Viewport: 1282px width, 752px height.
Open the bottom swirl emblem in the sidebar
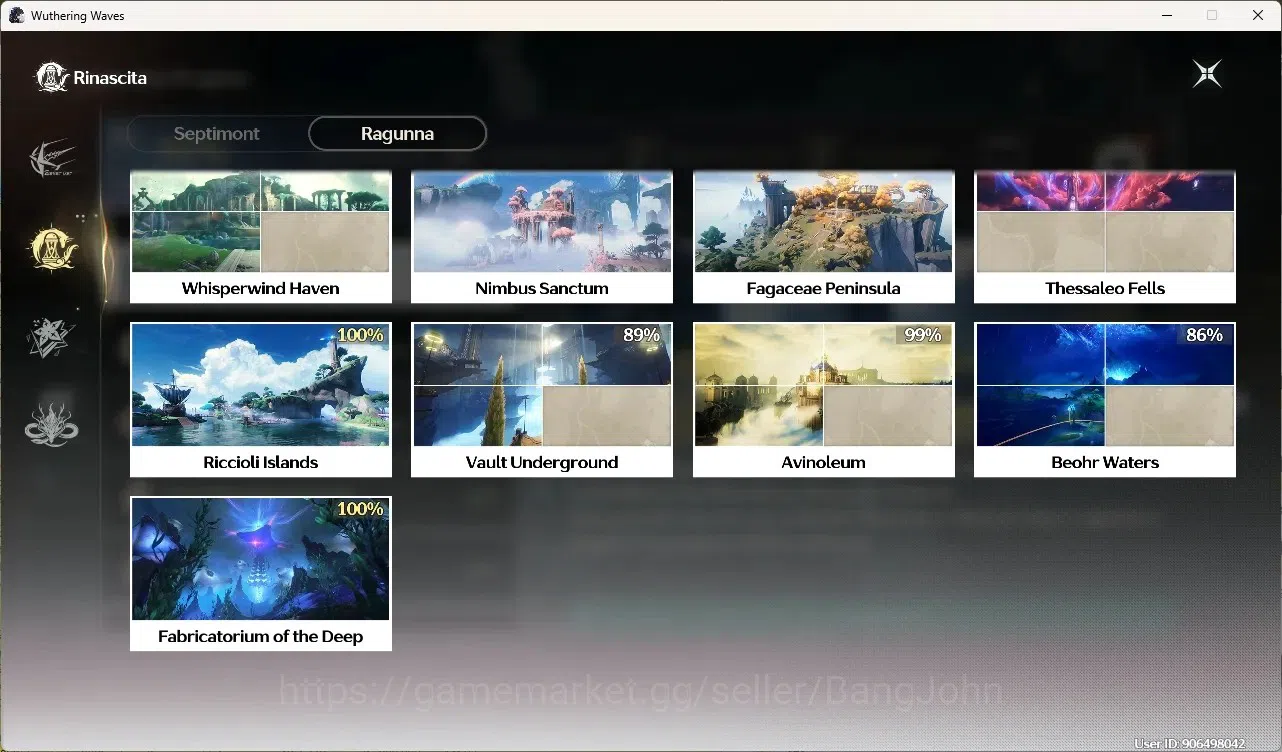click(51, 425)
